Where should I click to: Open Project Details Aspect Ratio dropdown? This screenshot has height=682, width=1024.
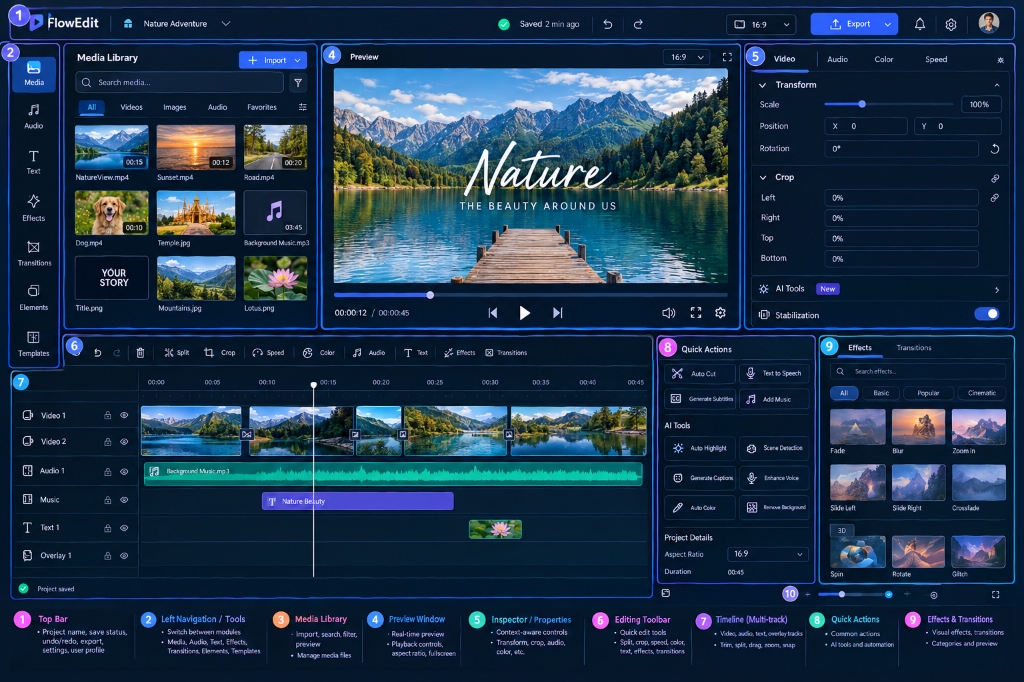pyautogui.click(x=768, y=554)
